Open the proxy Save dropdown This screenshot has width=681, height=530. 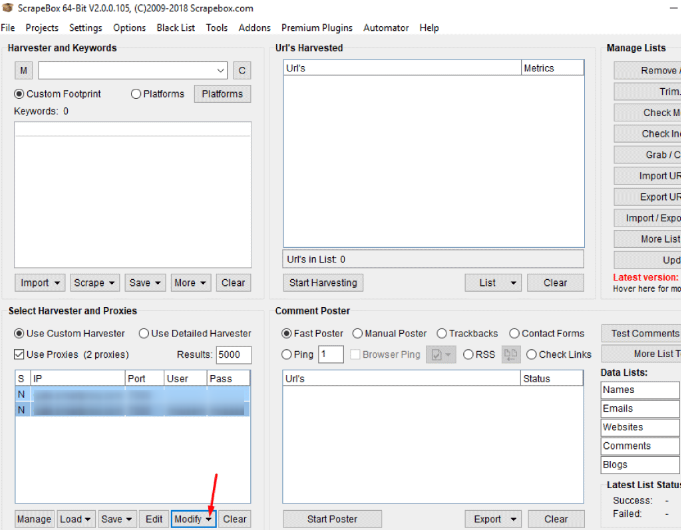(x=117, y=519)
